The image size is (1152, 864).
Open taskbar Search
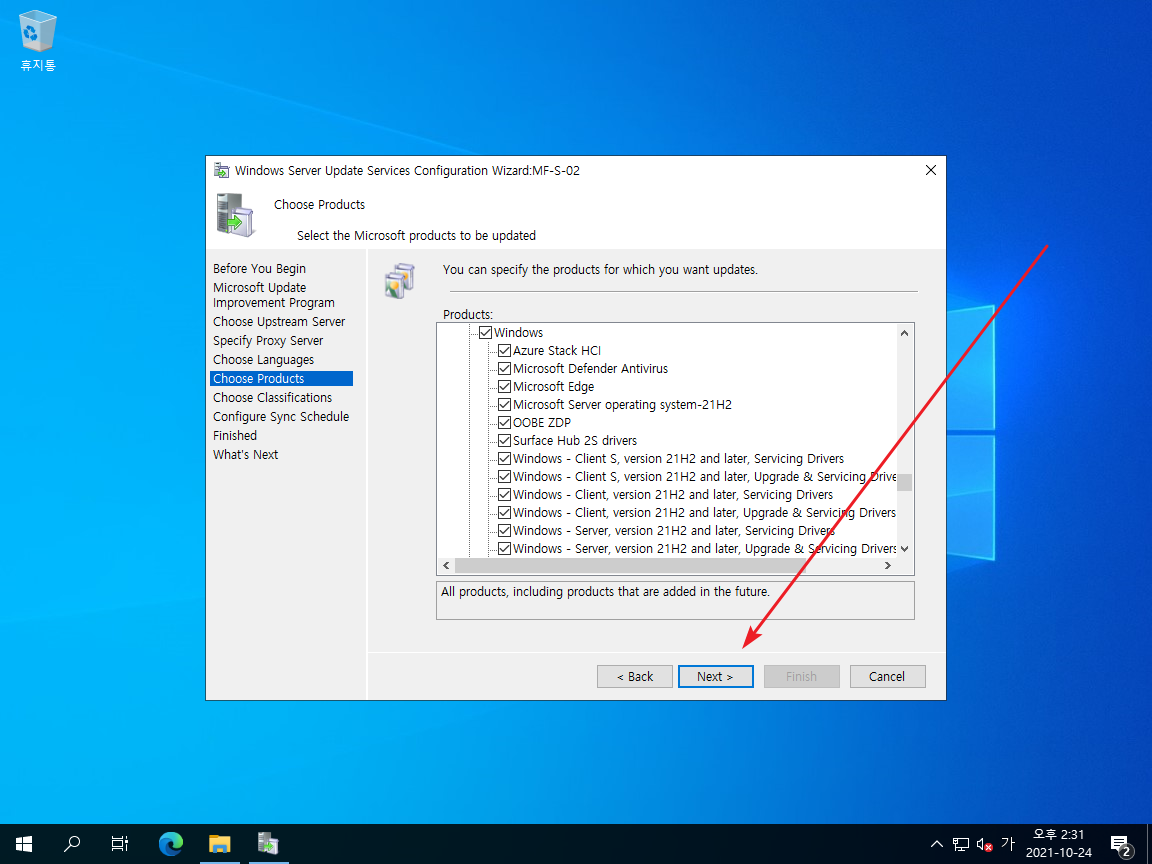72,843
